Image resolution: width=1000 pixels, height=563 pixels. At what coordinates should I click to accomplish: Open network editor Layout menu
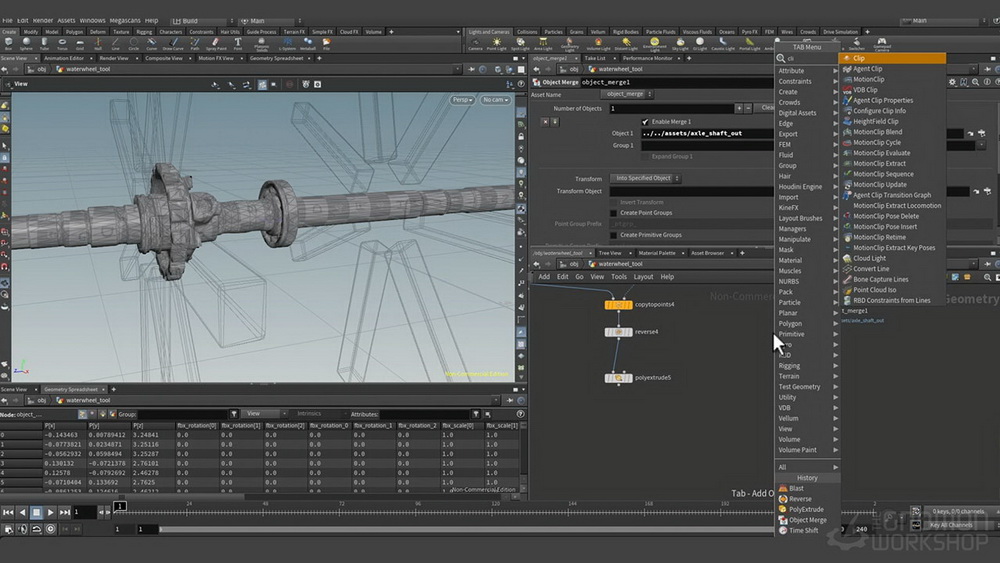click(643, 277)
